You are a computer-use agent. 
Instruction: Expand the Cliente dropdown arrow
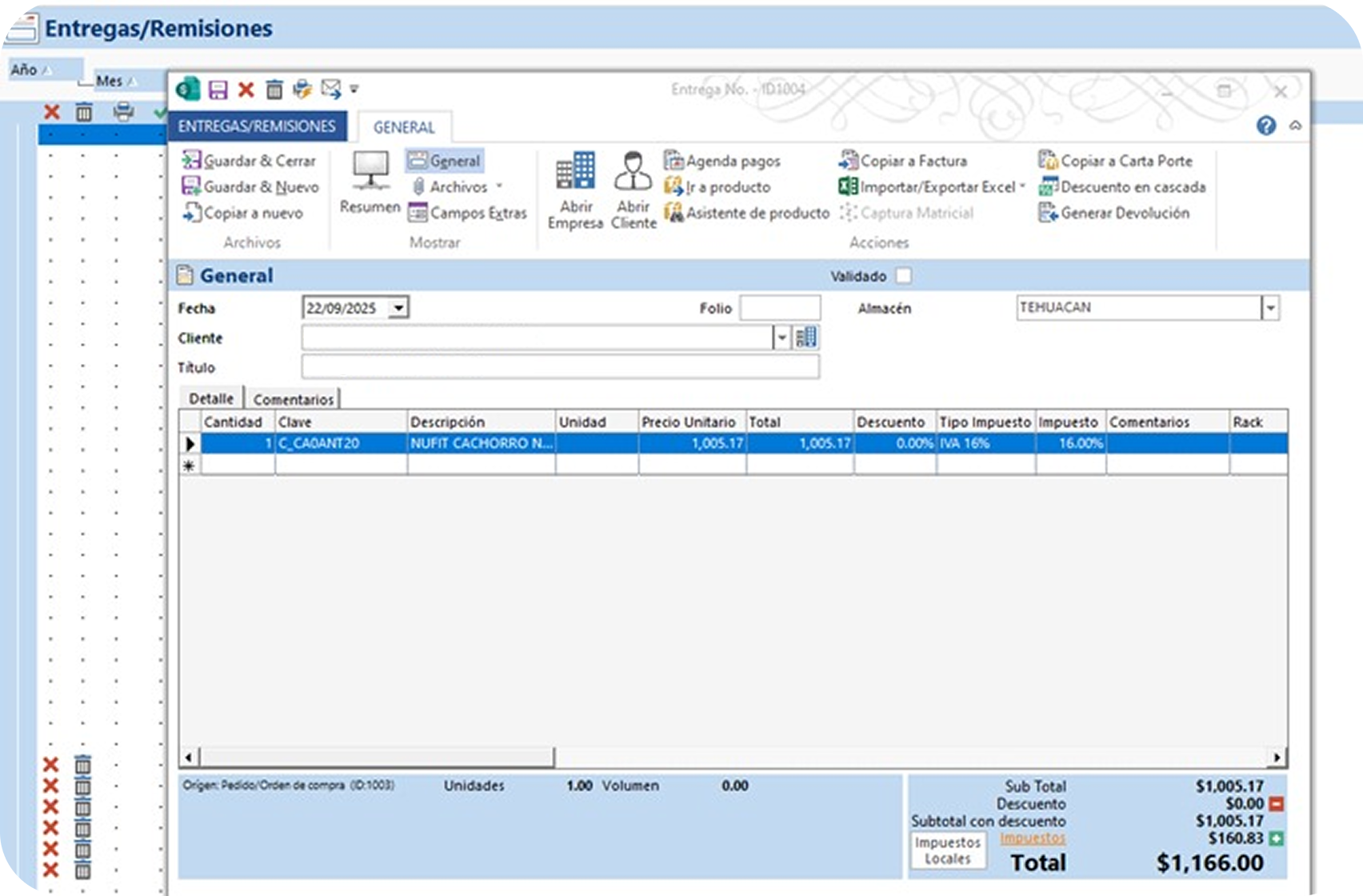pyautogui.click(x=781, y=338)
